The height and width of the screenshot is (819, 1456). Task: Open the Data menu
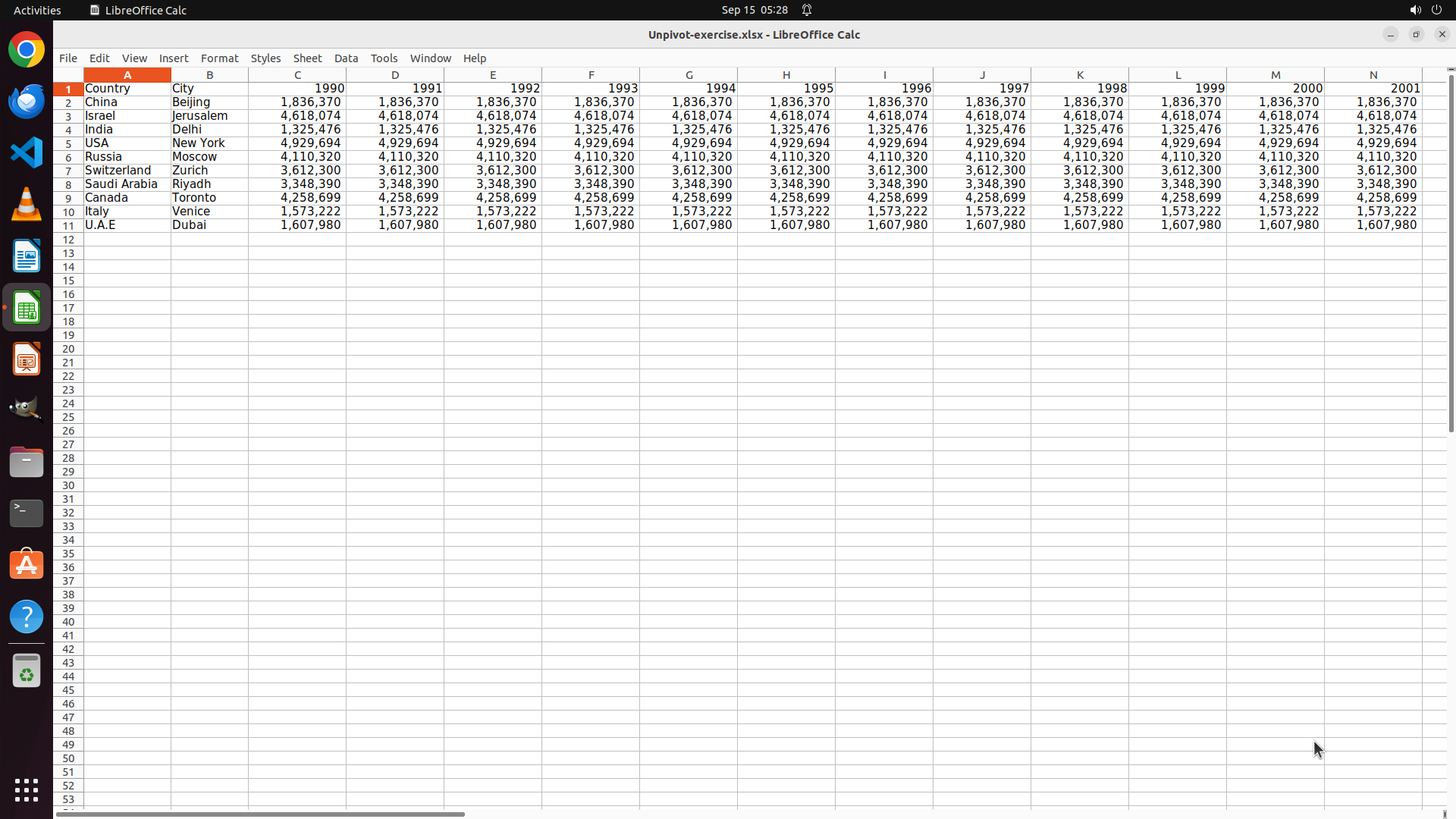tap(346, 58)
